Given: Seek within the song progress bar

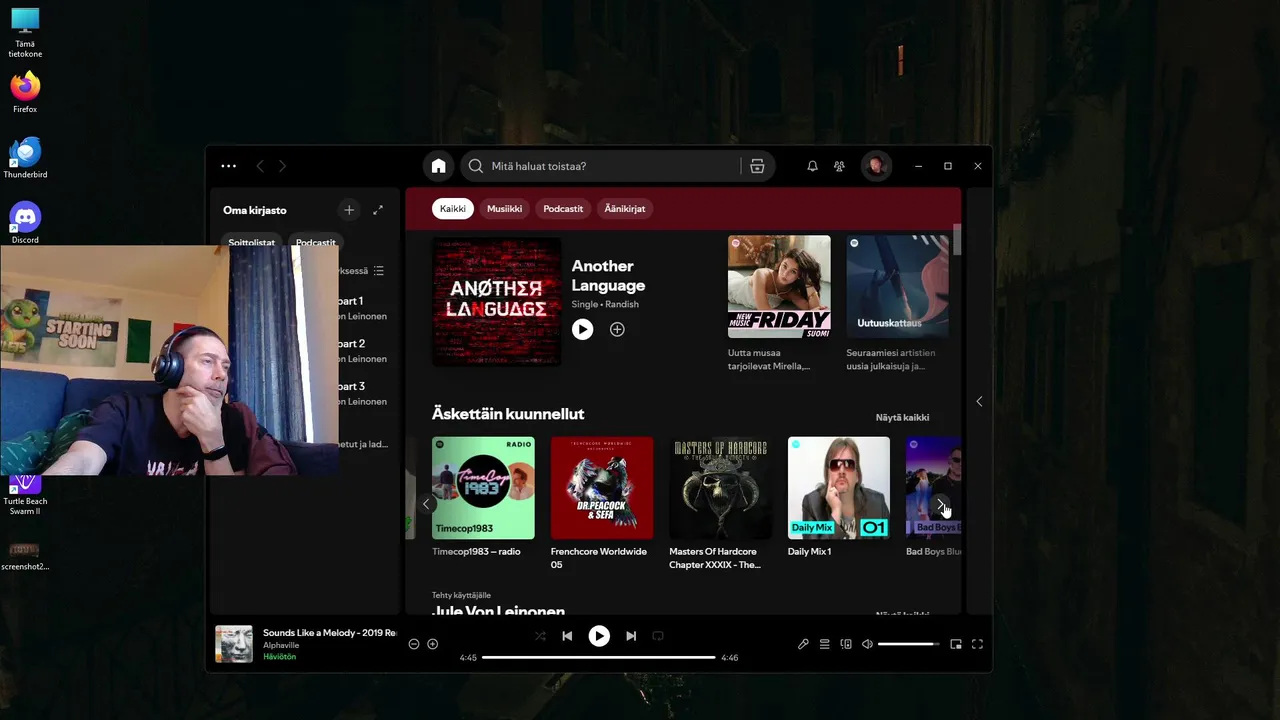Looking at the screenshot, I should tap(599, 657).
